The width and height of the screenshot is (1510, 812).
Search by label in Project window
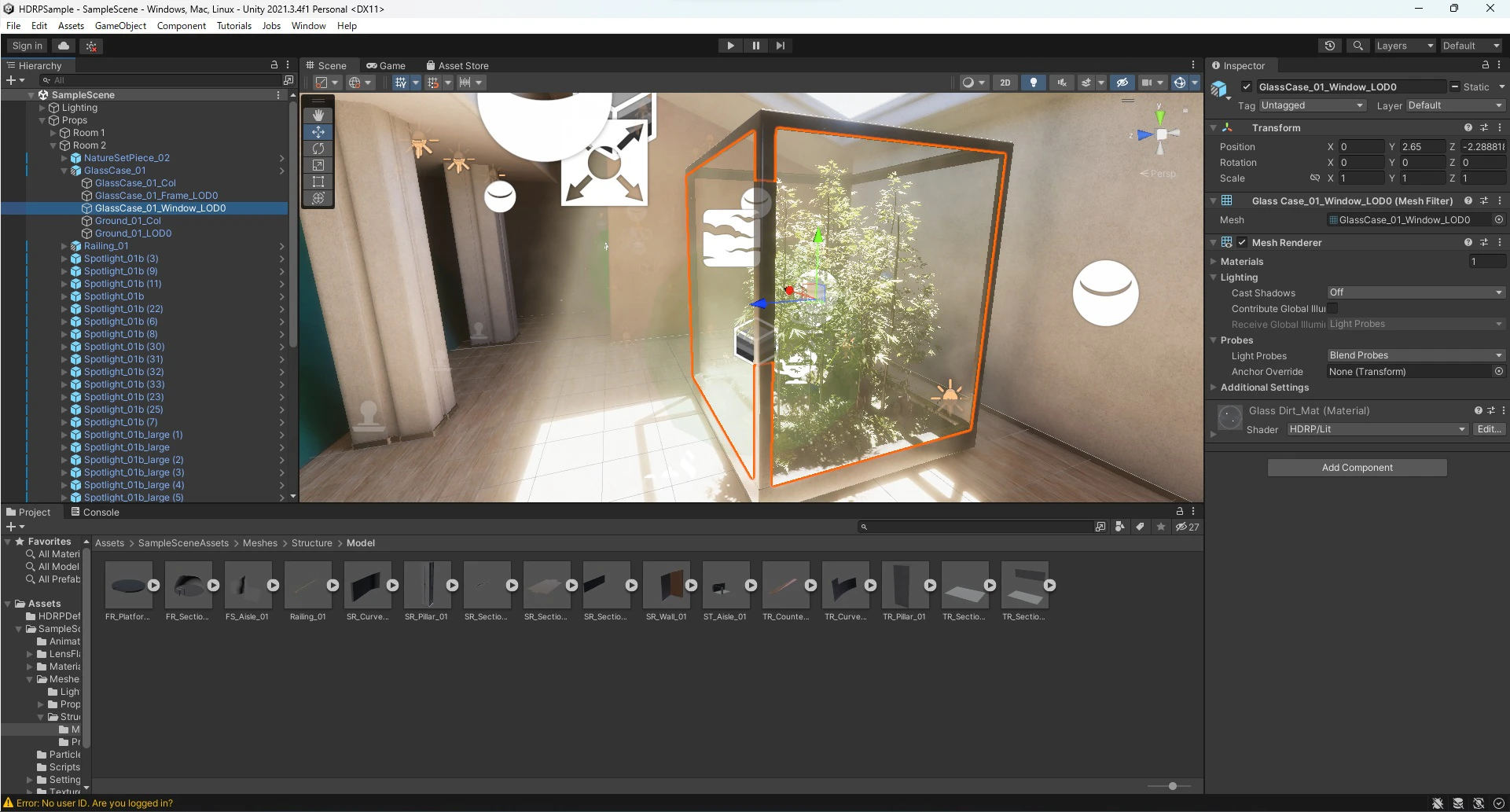pos(1140,527)
